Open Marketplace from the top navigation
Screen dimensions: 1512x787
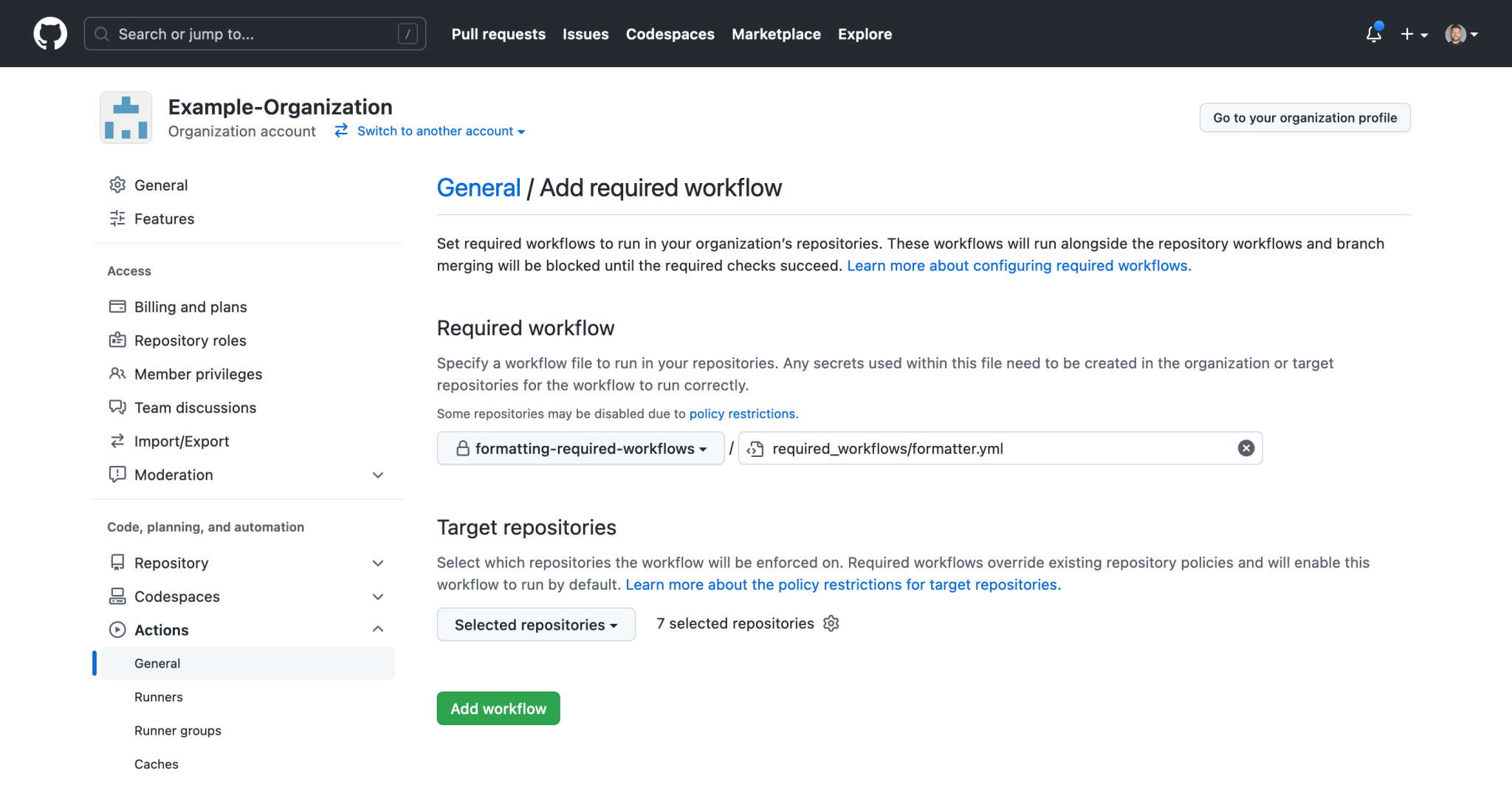click(776, 34)
